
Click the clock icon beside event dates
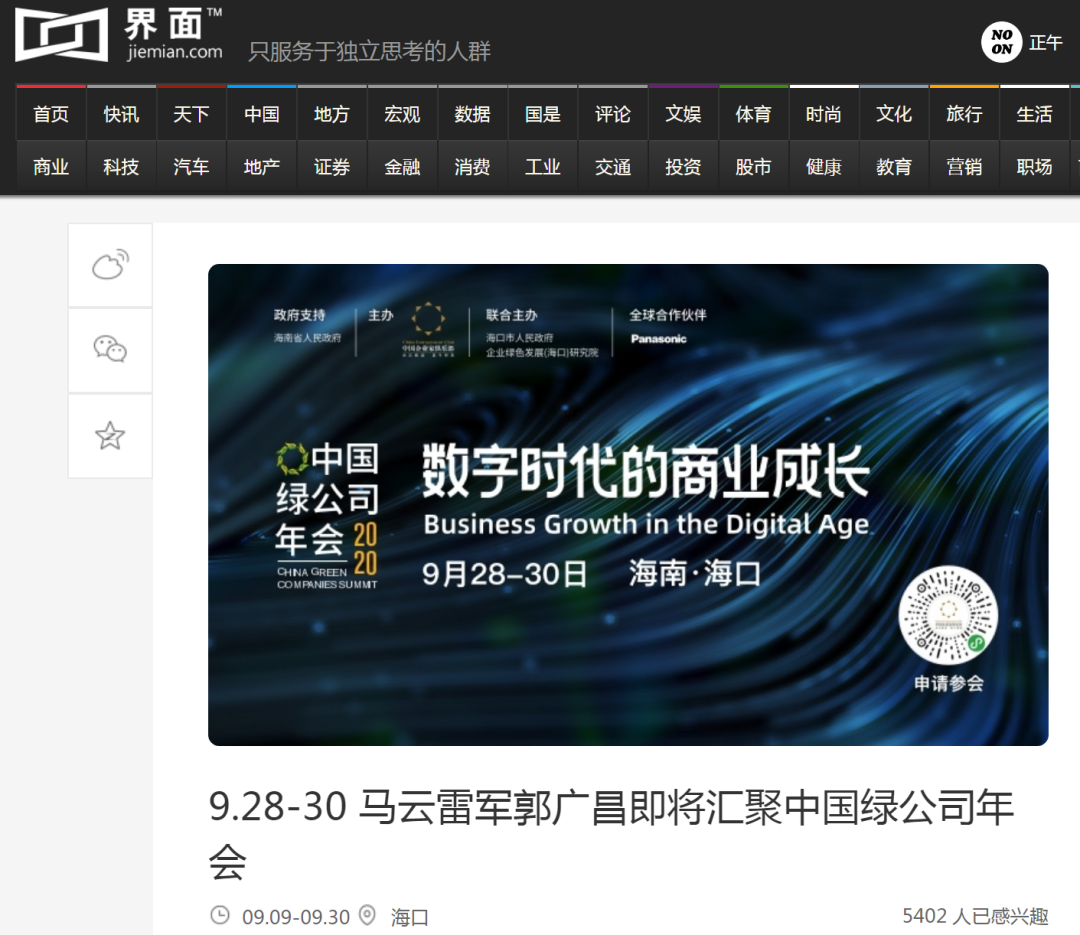click(x=220, y=915)
